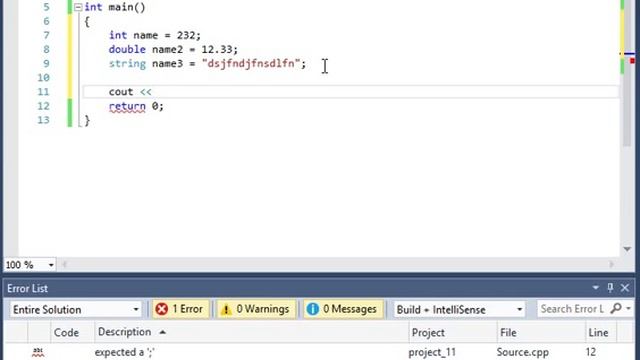Click the Error List panel title
The image size is (640, 360).
(x=27, y=288)
